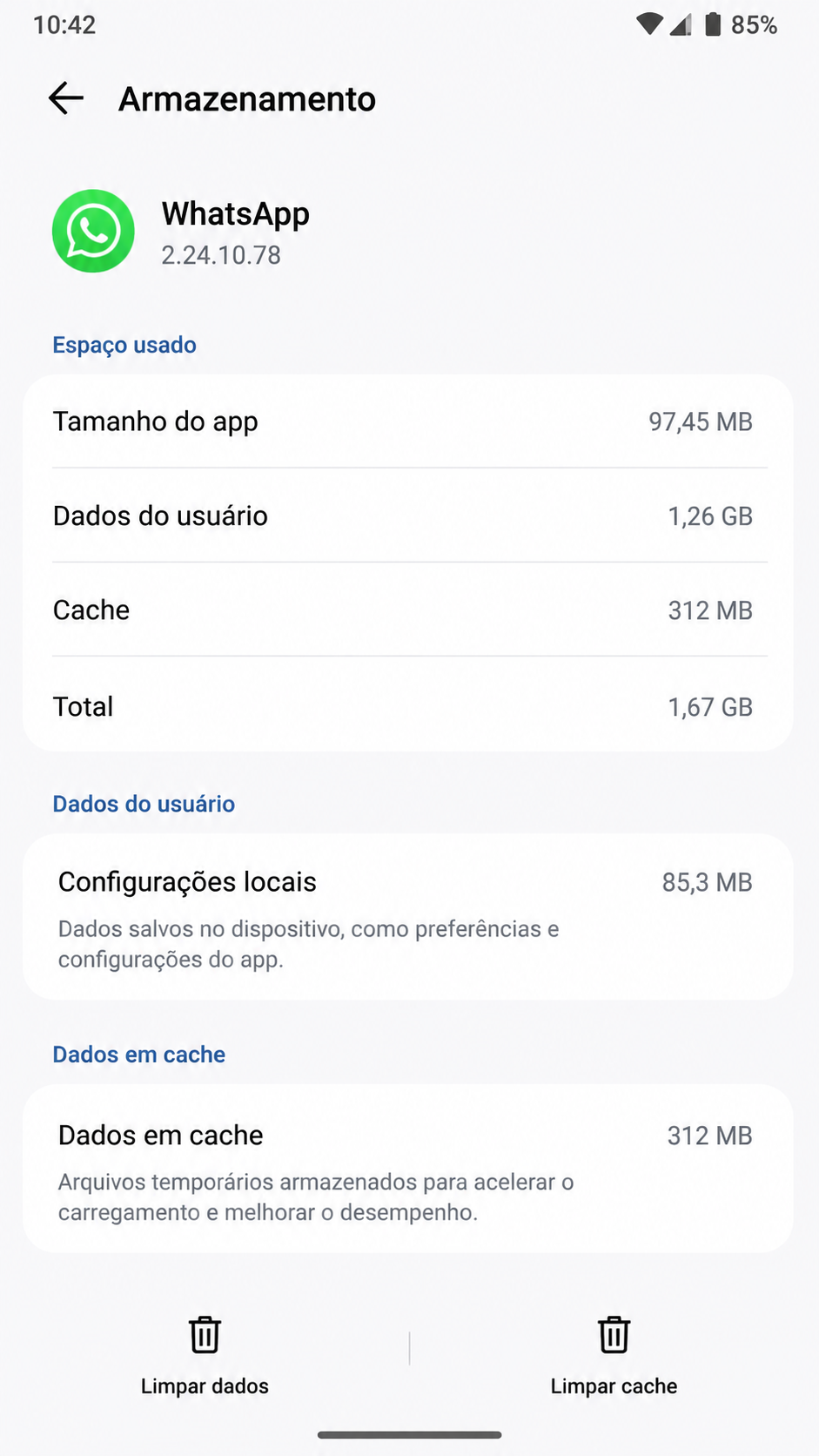
Task: Tap the trash icon above Limpar cache
Action: [x=614, y=1334]
